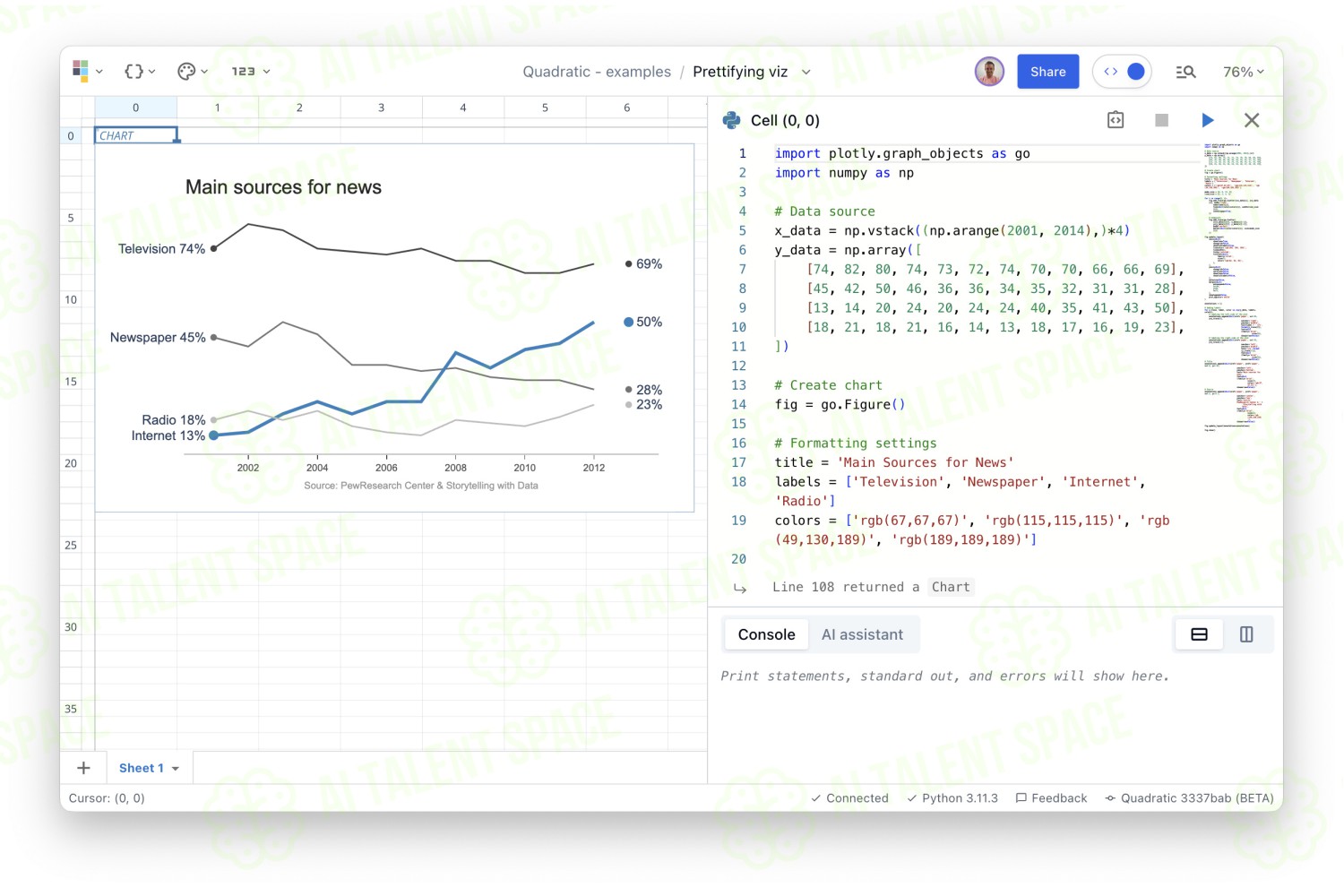Close the code editor panel
Image resolution: width=1344 pixels, height=896 pixels.
[x=1252, y=120]
